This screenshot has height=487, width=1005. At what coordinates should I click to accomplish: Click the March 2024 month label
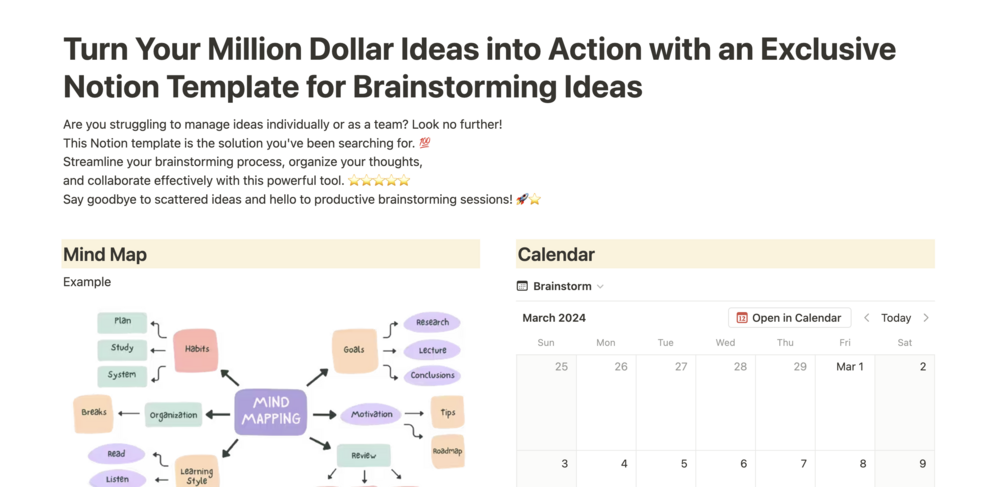554,318
